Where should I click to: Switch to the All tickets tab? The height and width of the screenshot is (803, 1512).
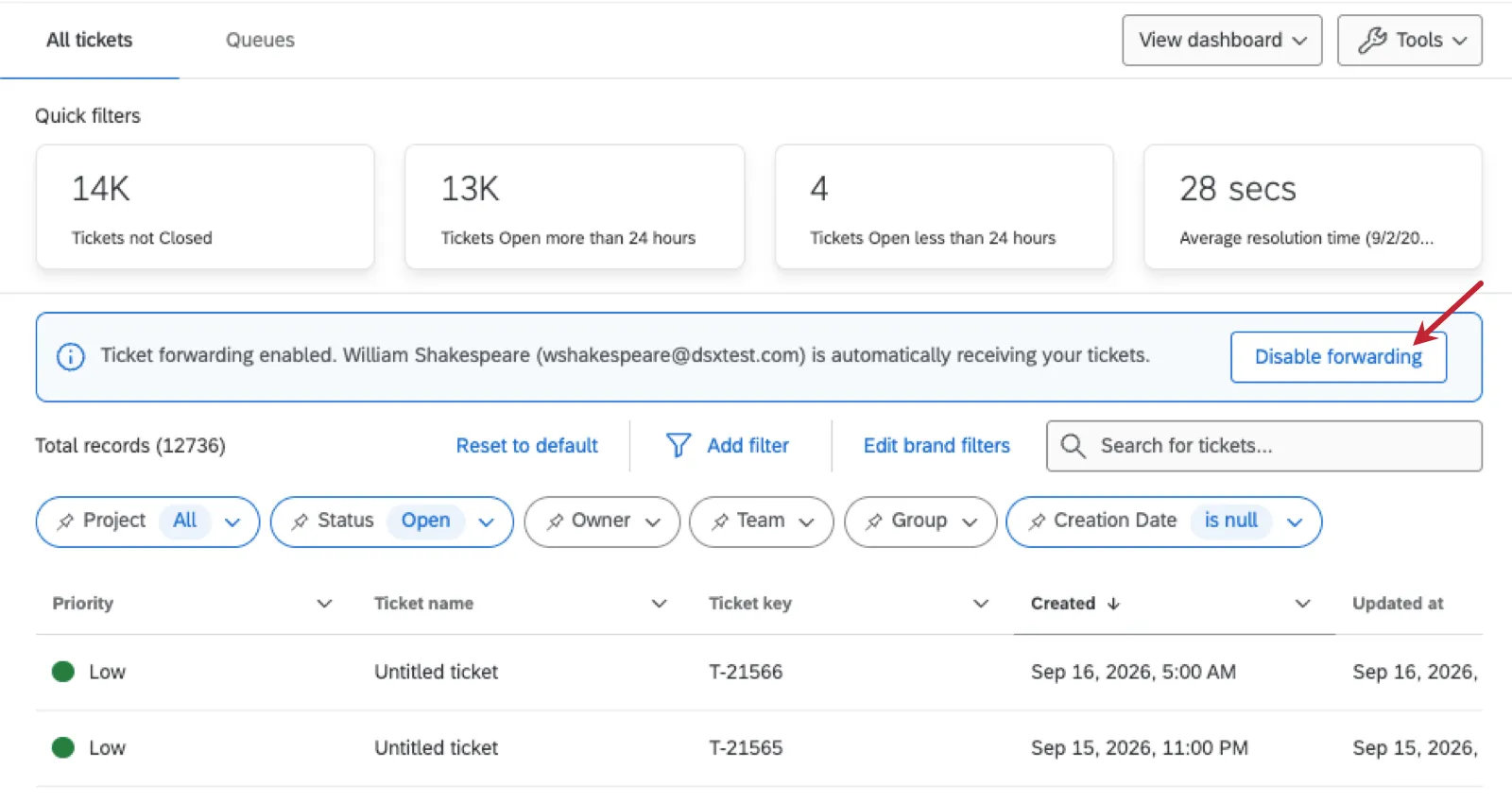(90, 40)
